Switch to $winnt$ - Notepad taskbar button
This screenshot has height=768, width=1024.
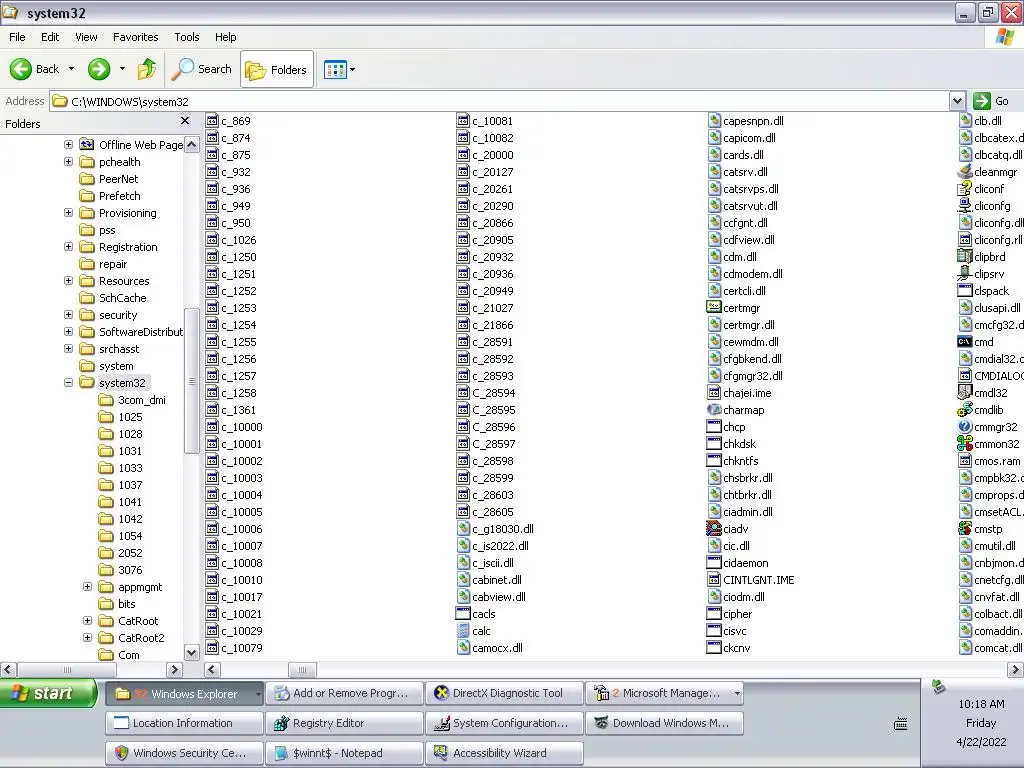tap(344, 753)
